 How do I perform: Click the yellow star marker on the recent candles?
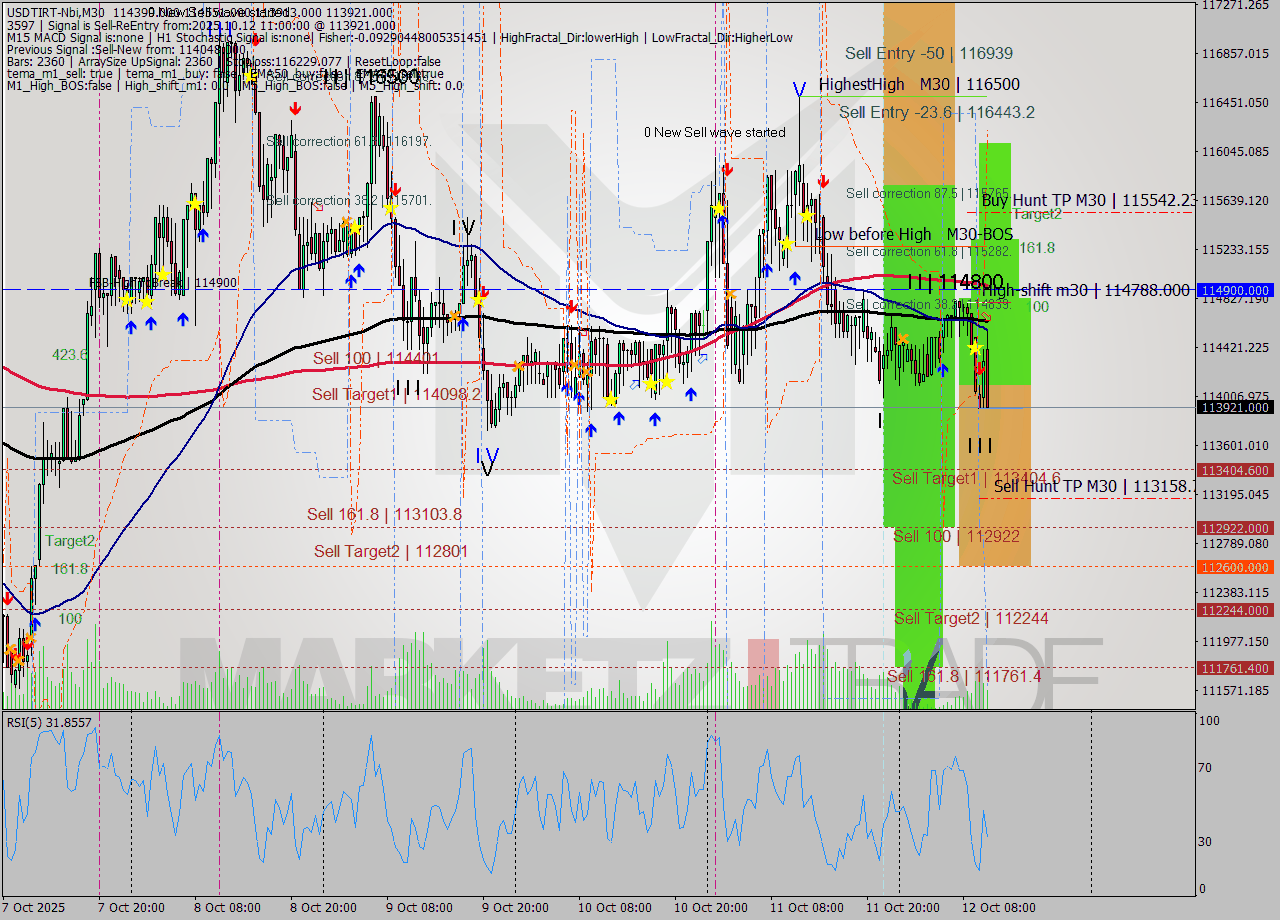click(976, 347)
